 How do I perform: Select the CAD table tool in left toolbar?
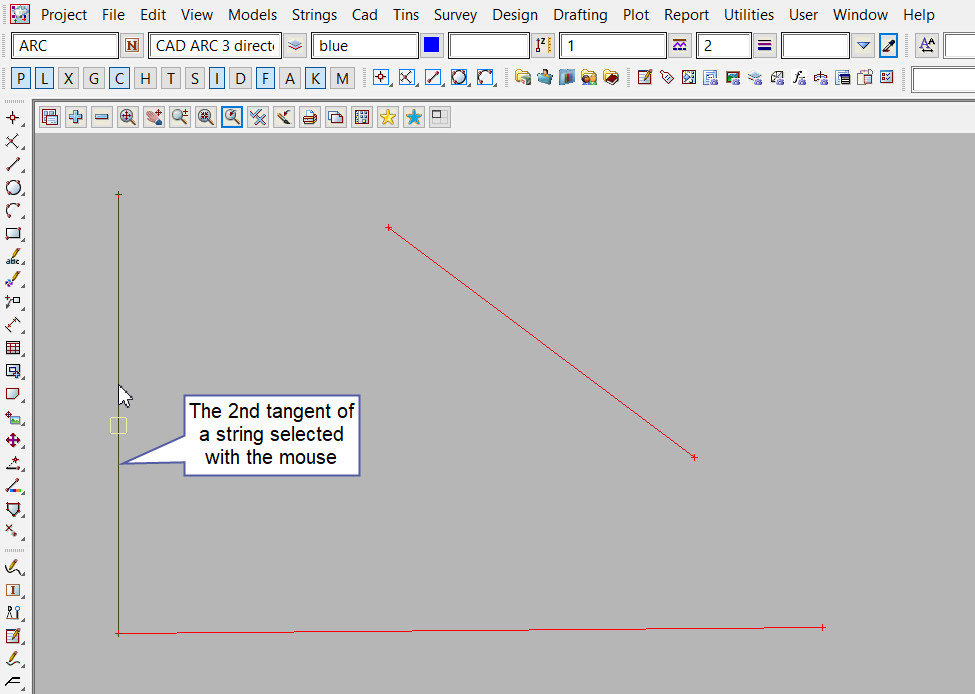tap(14, 348)
